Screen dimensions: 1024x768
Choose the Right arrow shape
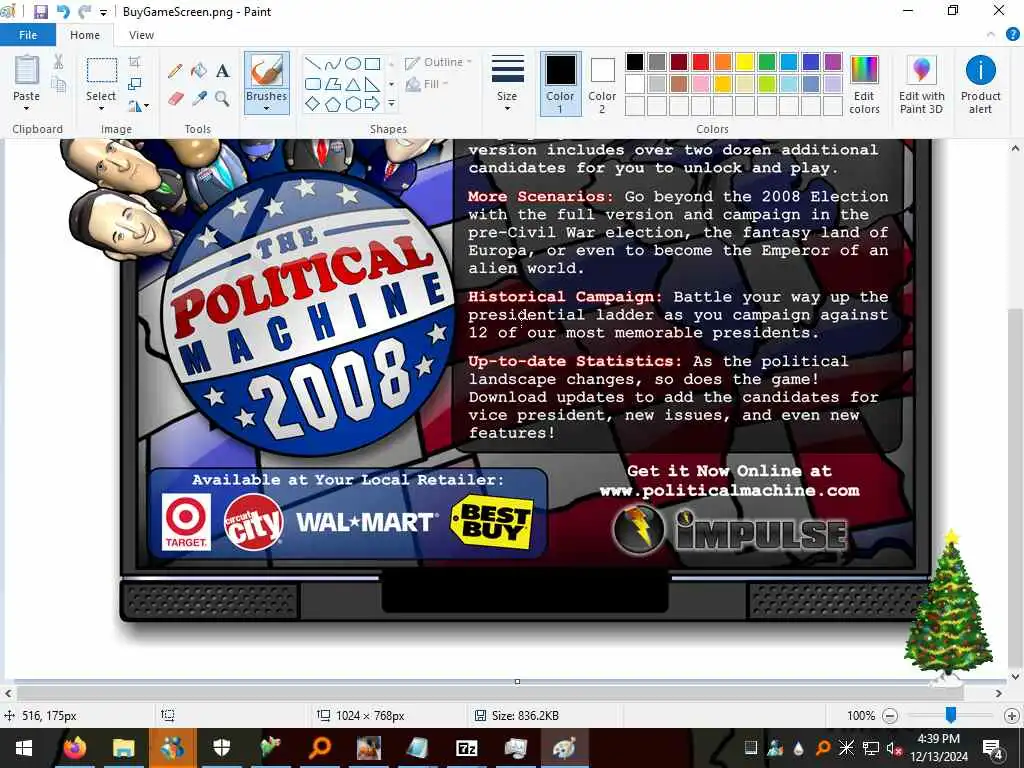pos(372,103)
